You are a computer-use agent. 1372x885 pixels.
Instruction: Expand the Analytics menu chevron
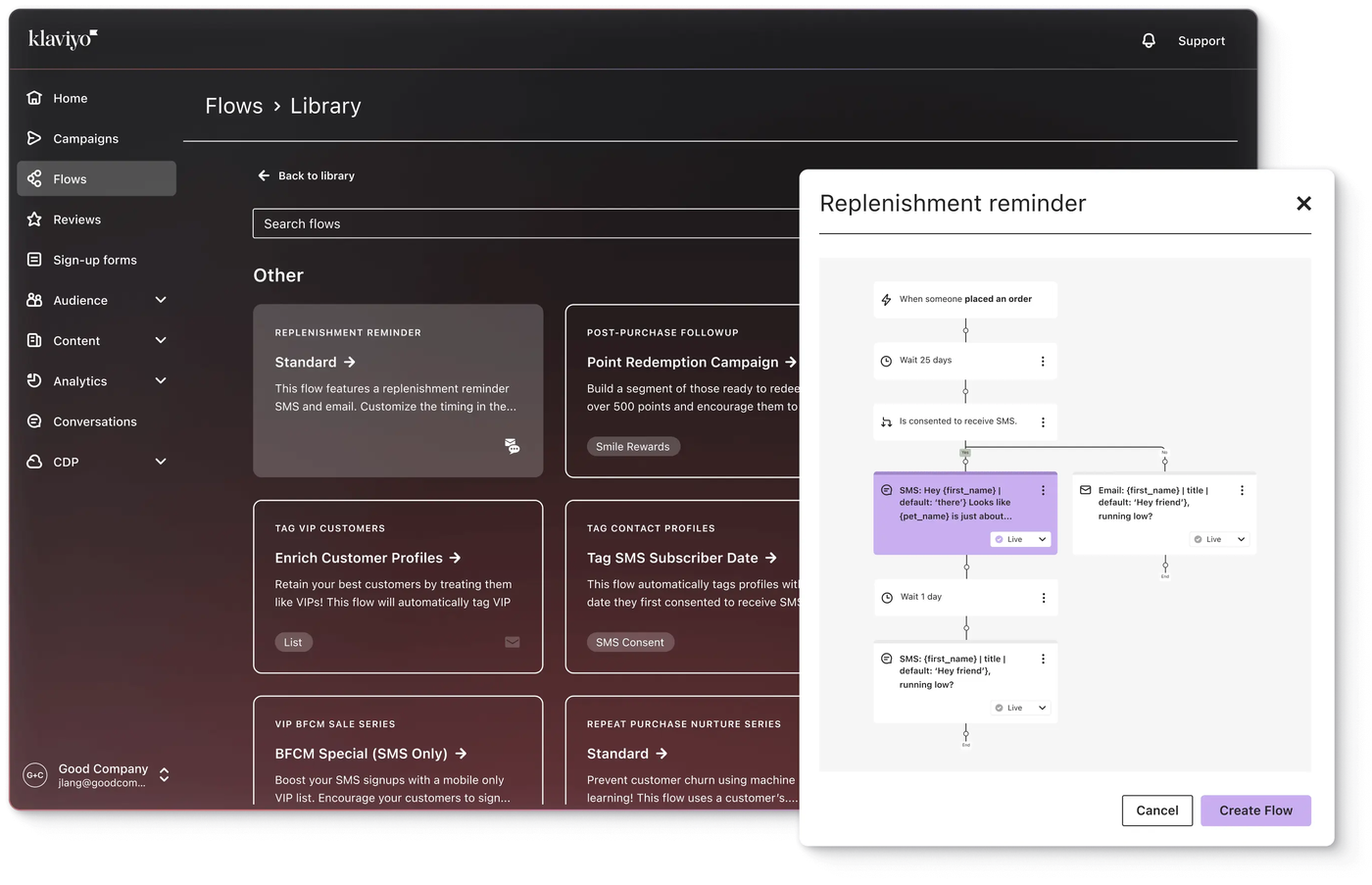coord(161,380)
